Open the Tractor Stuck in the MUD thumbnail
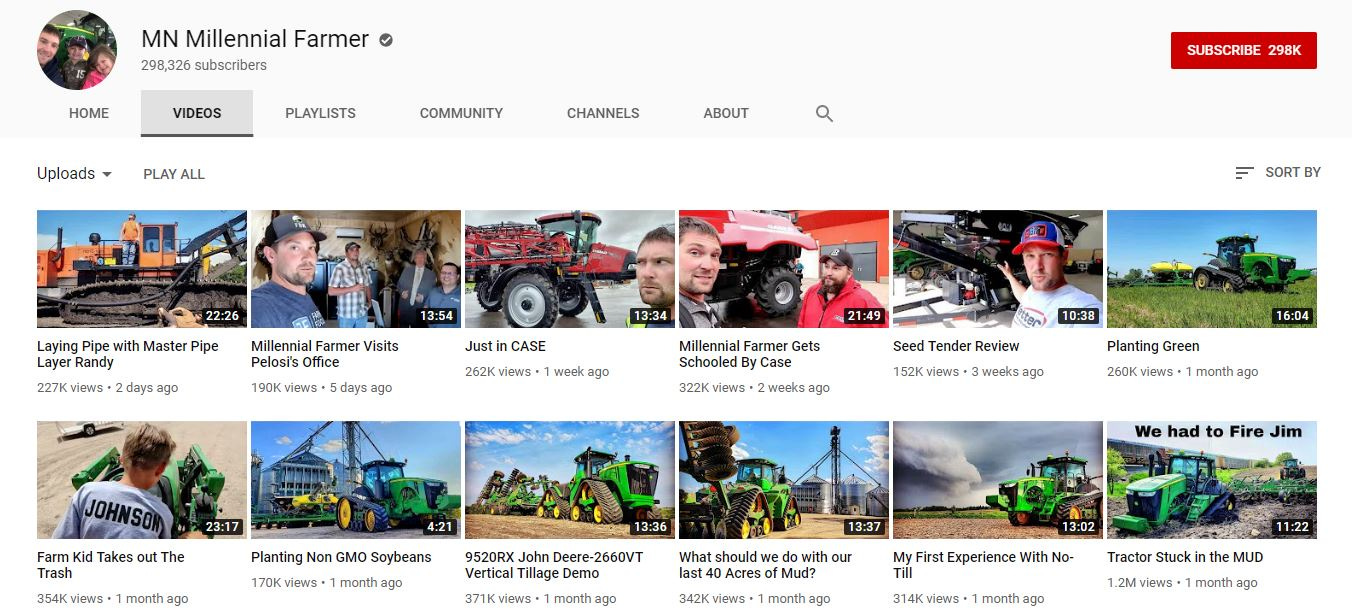Viewport: 1352px width, 613px height. (x=1212, y=480)
